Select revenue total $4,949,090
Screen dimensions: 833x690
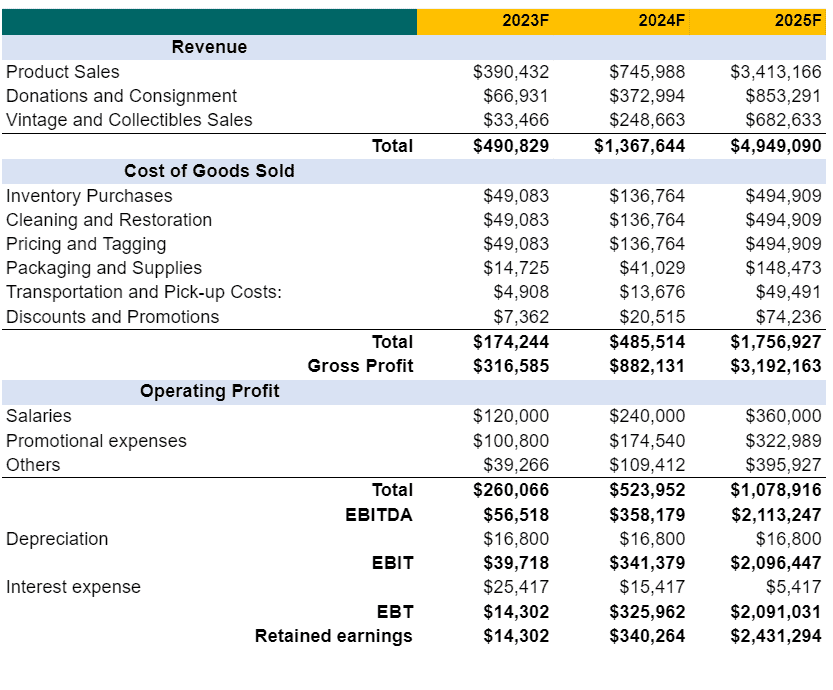(x=776, y=146)
